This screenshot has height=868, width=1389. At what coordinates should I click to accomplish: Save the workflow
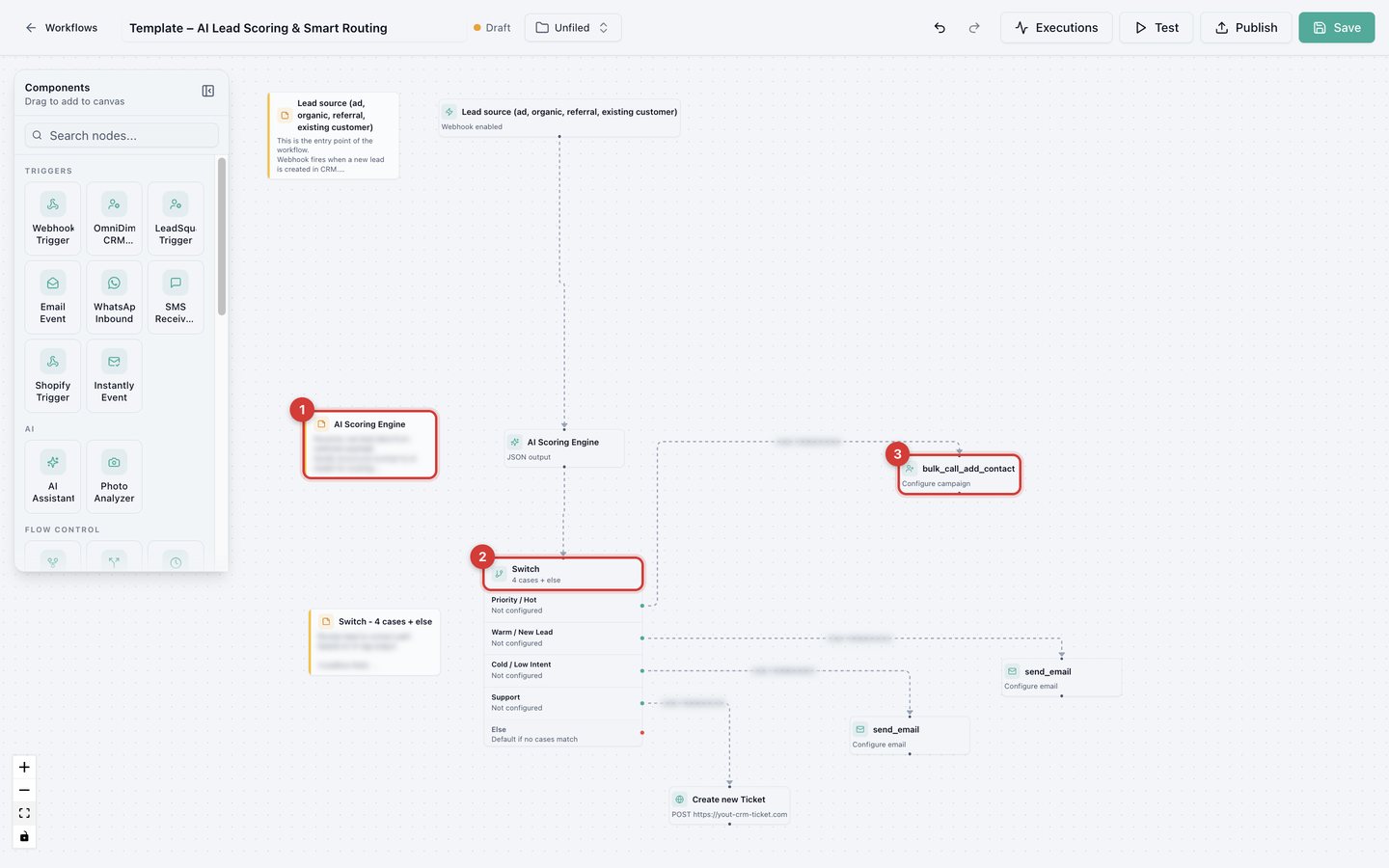(x=1337, y=28)
